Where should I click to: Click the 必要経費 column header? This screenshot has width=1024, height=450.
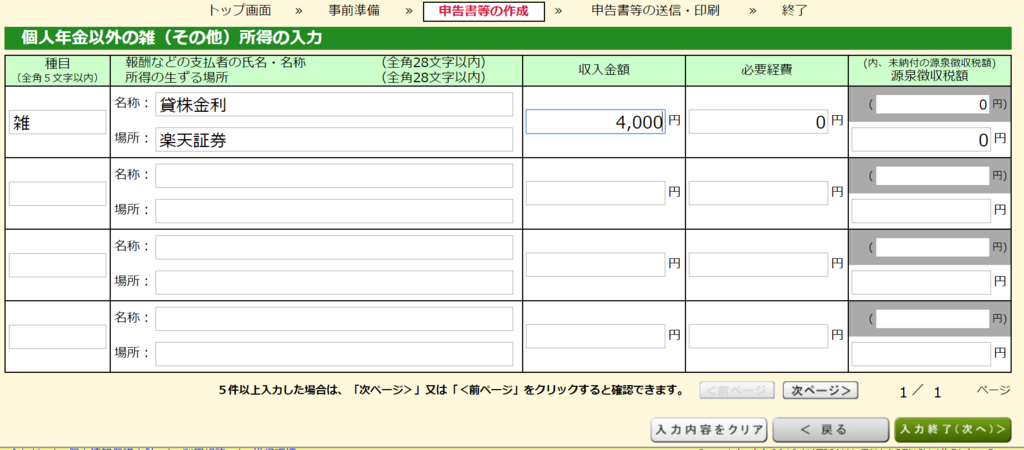point(766,71)
